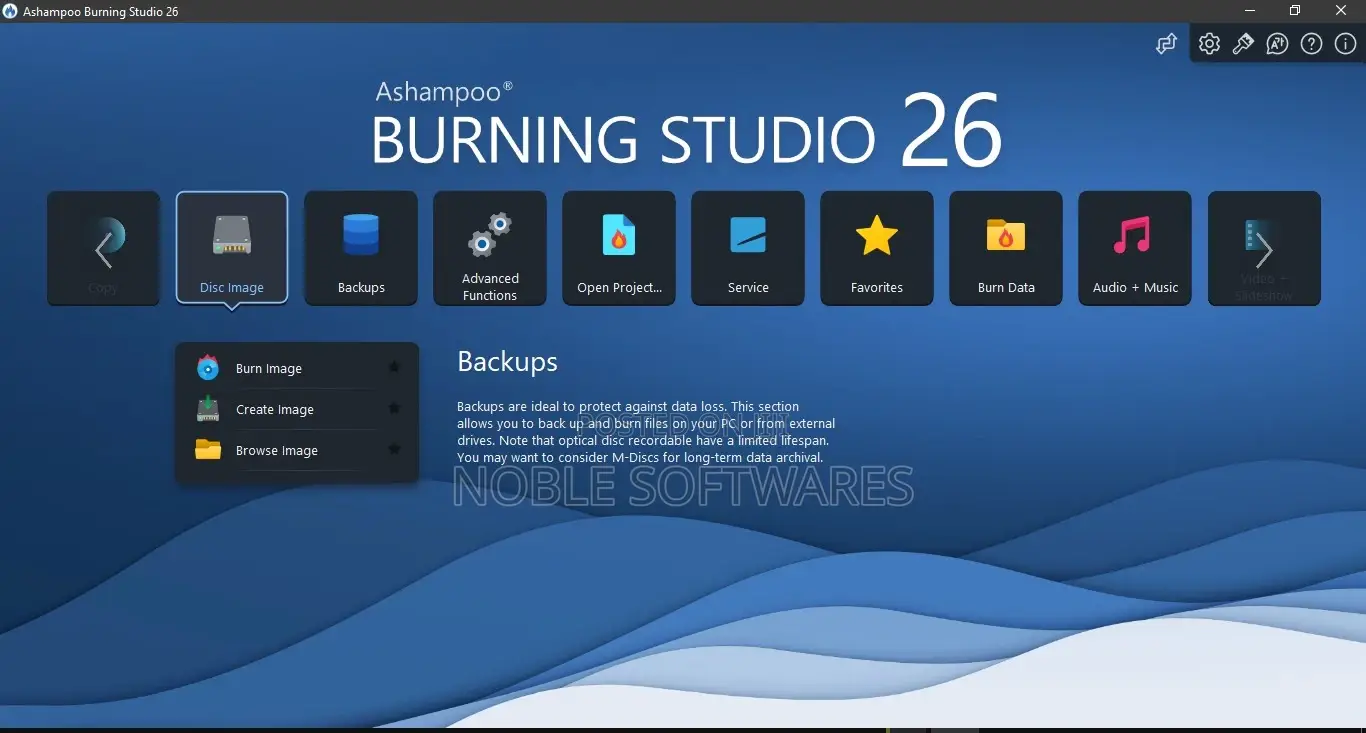Minimize the Burning Studio window
The width and height of the screenshot is (1366, 733).
point(1249,11)
